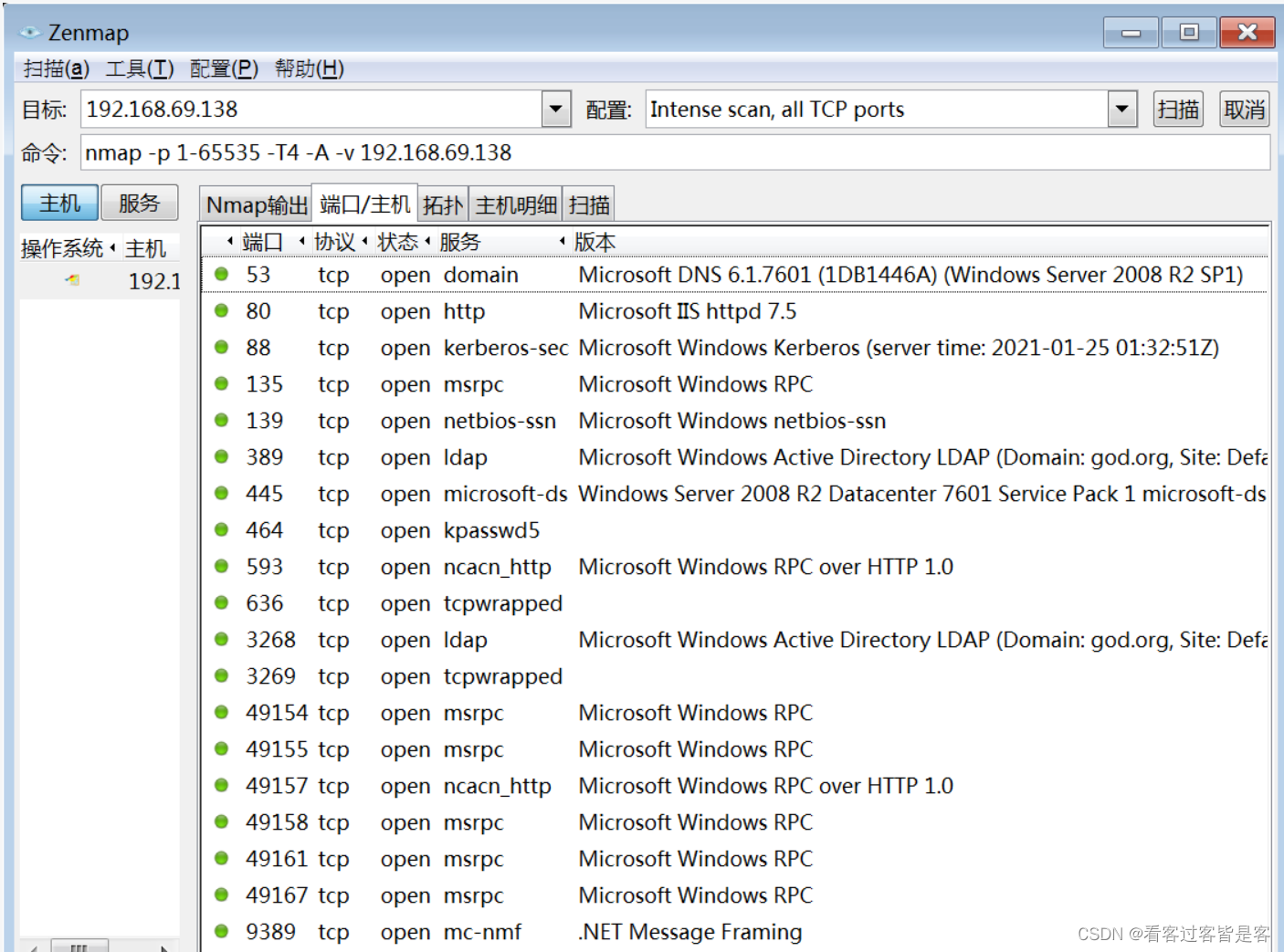This screenshot has height=952, width=1284.
Task: Click the microsoft-ds service cell on port 445
Action: (x=506, y=494)
